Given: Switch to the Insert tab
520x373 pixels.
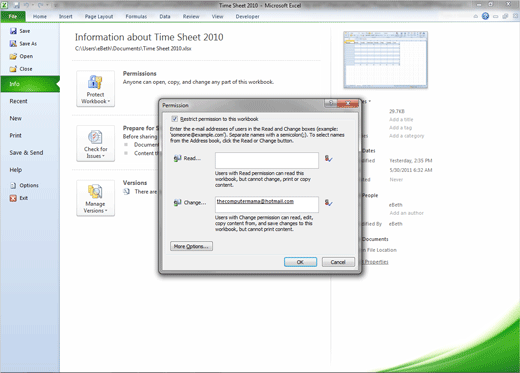Looking at the screenshot, I should pyautogui.click(x=66, y=16).
